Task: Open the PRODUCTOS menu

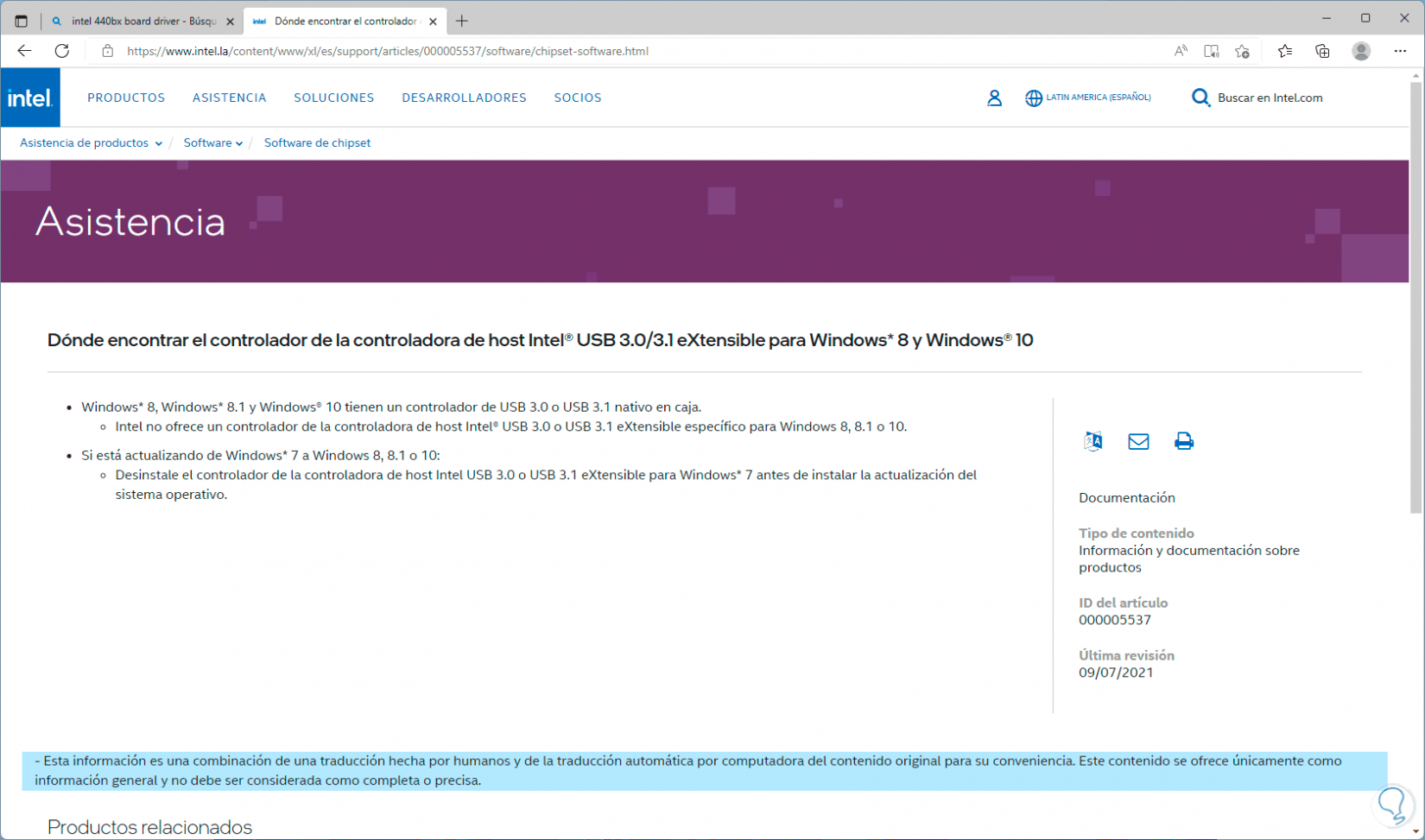Action: pyautogui.click(x=126, y=98)
